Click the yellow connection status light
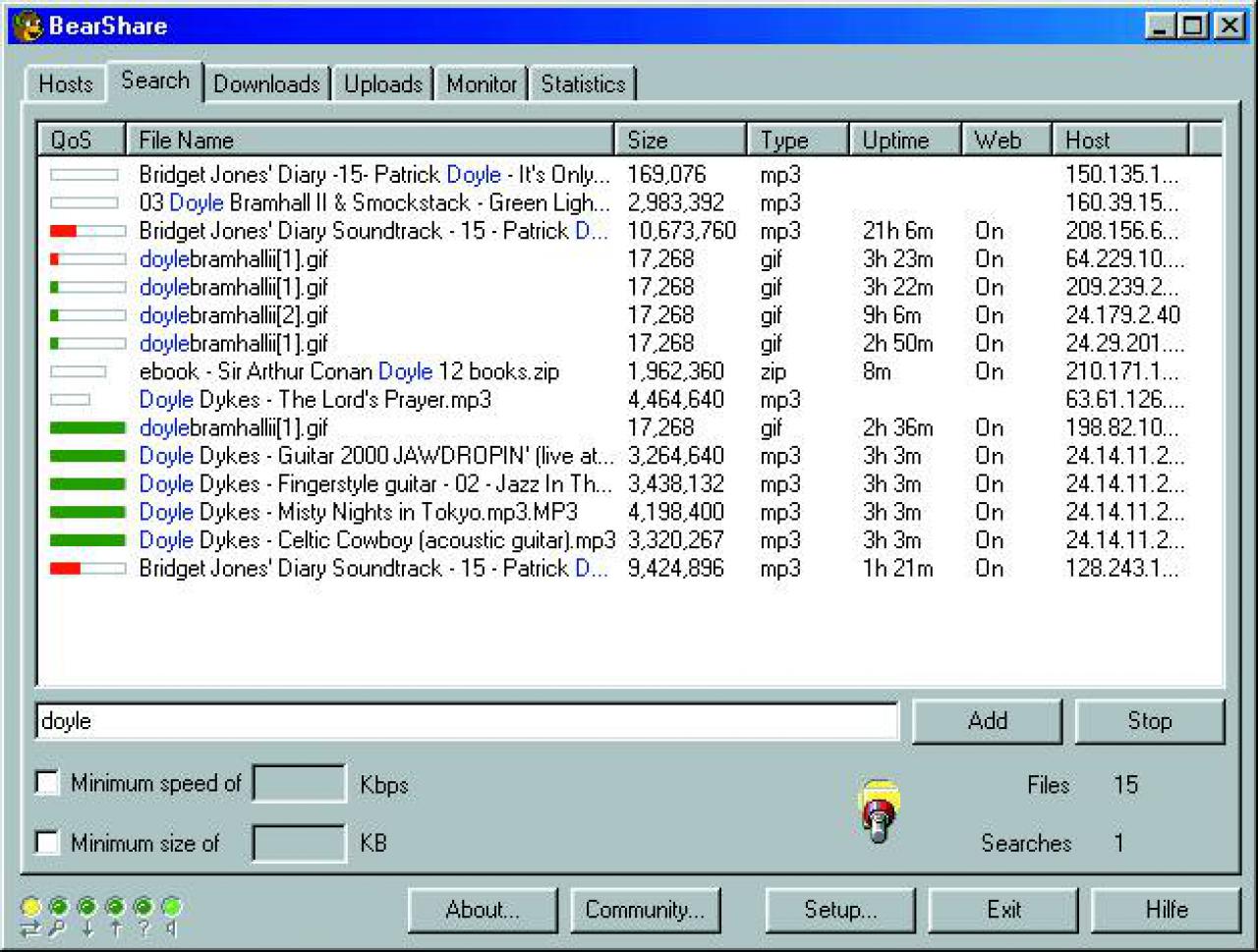The image size is (1258, 952). [x=30, y=907]
